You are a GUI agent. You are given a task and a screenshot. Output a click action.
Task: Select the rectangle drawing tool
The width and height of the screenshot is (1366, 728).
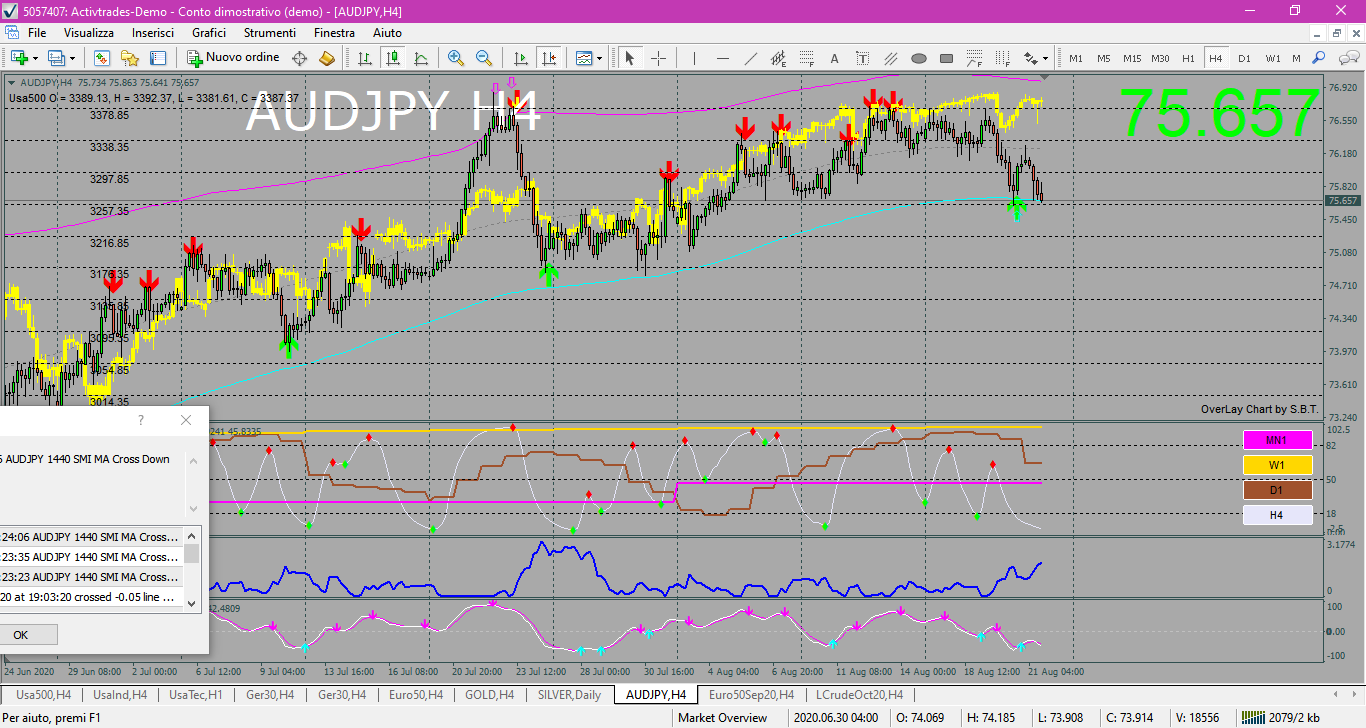946,58
